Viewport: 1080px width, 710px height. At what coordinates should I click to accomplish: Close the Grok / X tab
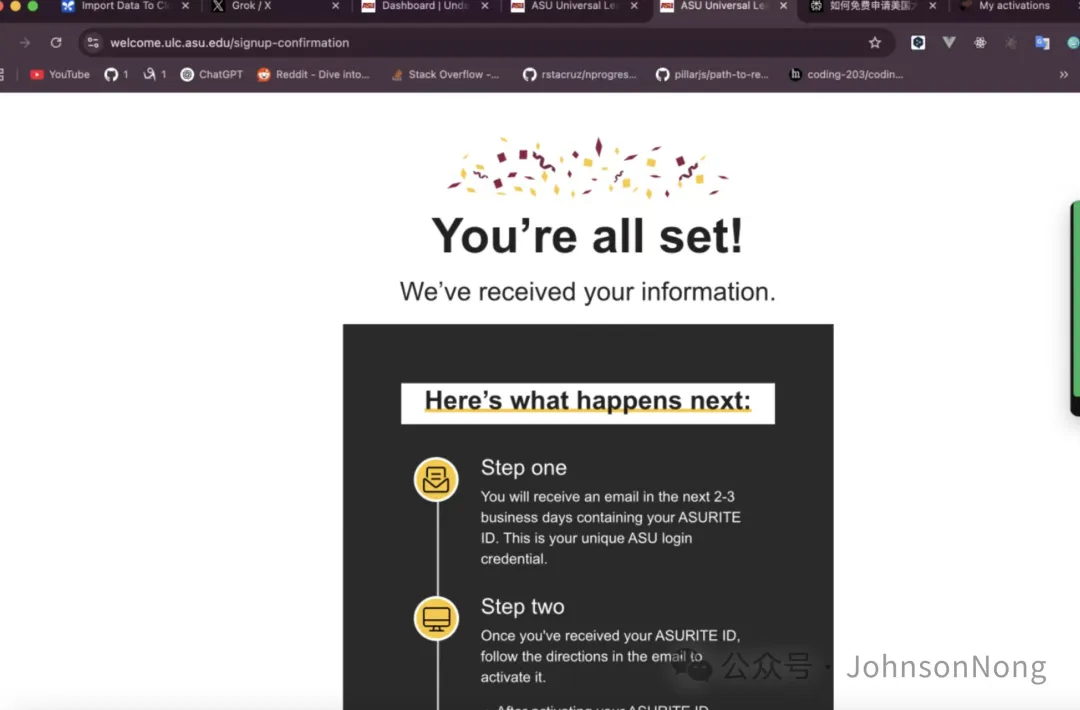[335, 6]
